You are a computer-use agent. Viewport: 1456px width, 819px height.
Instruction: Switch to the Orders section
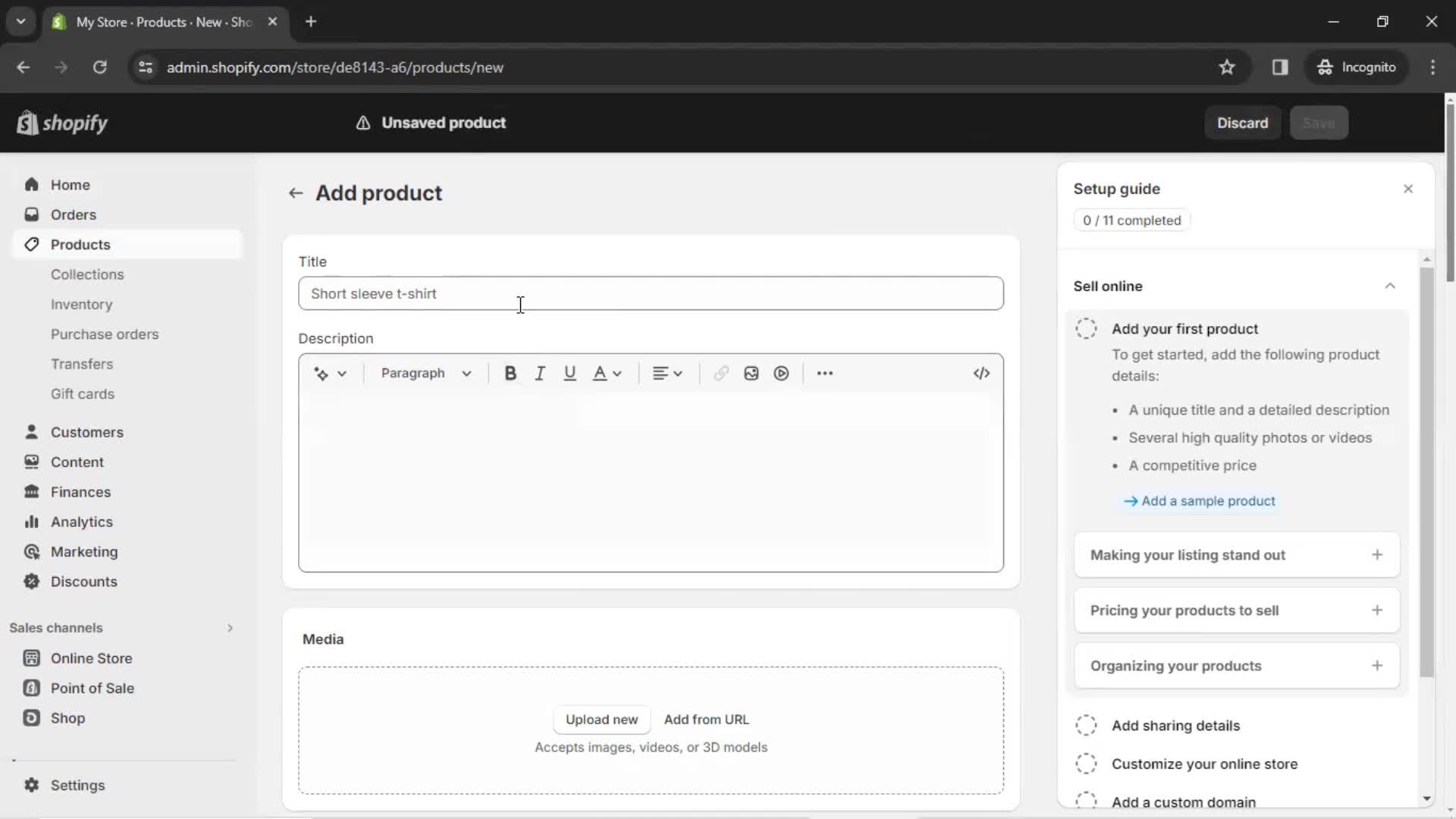(74, 215)
